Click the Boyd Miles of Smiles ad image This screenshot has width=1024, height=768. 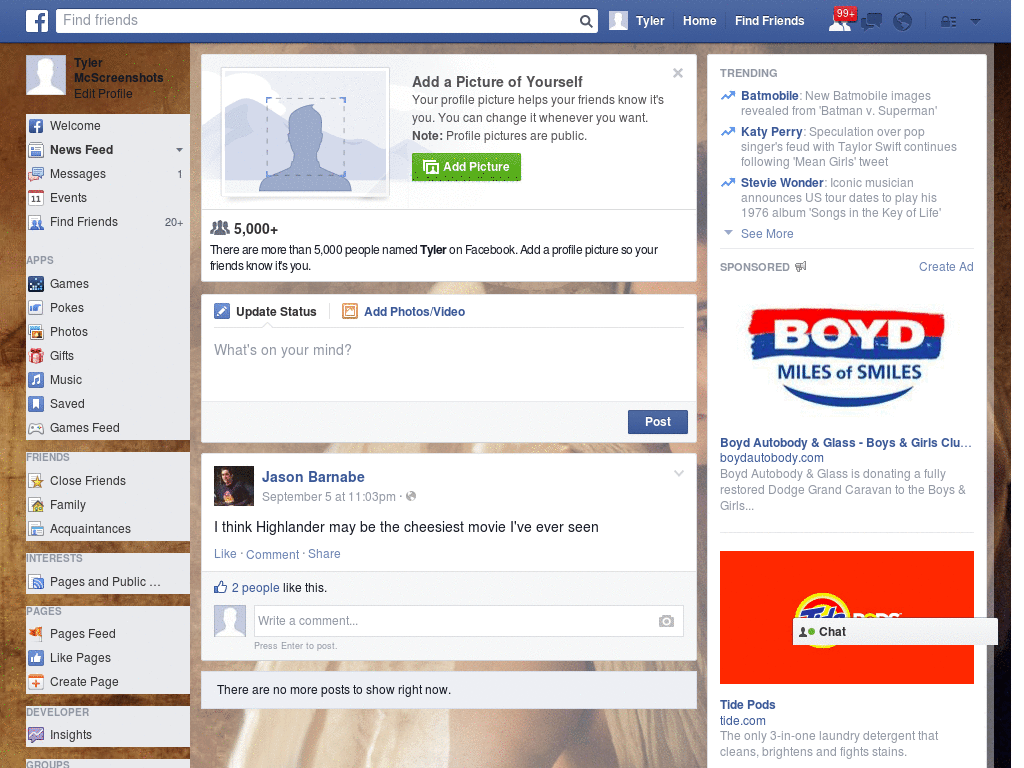pos(847,357)
